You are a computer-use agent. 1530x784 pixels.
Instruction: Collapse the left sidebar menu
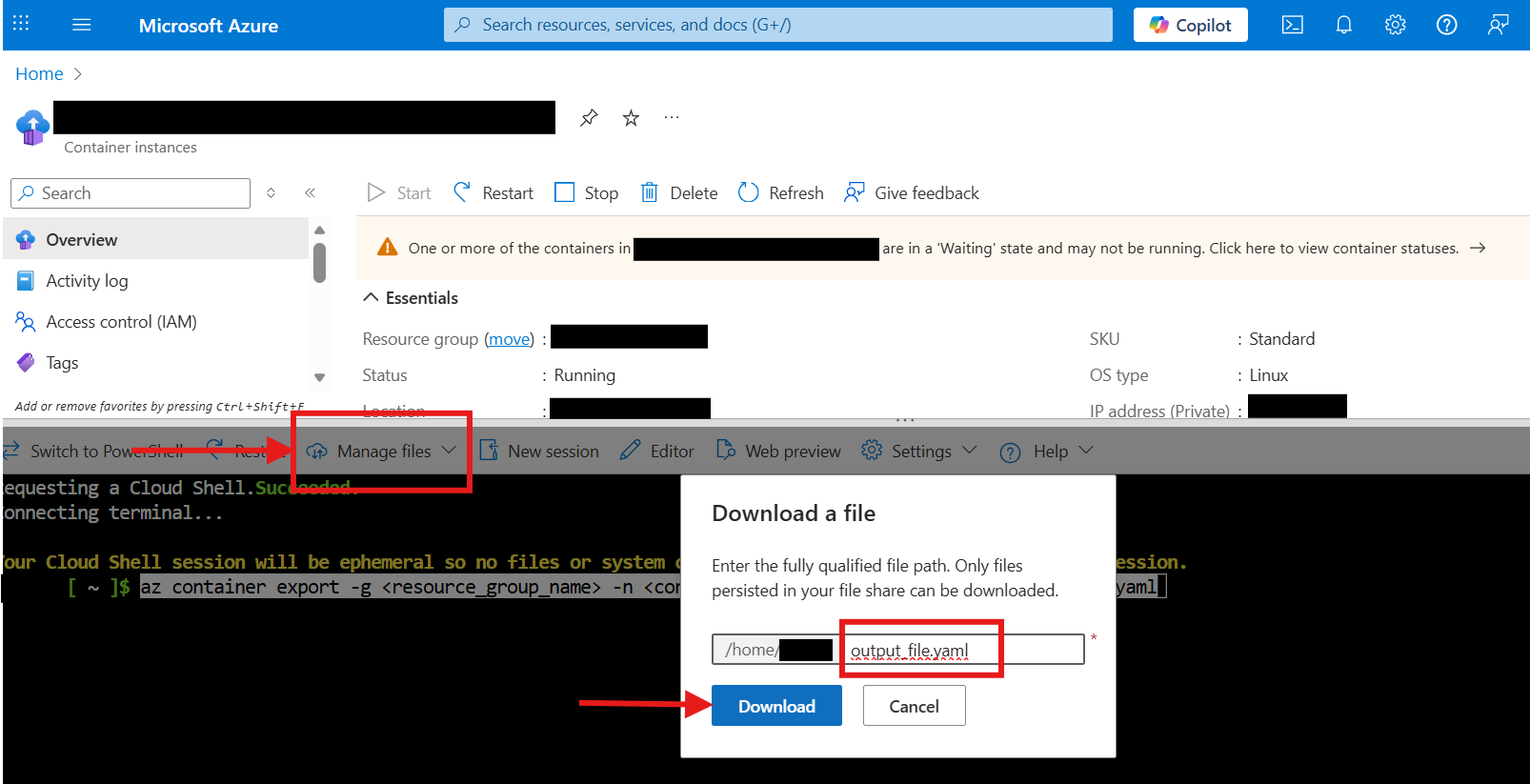pos(310,193)
